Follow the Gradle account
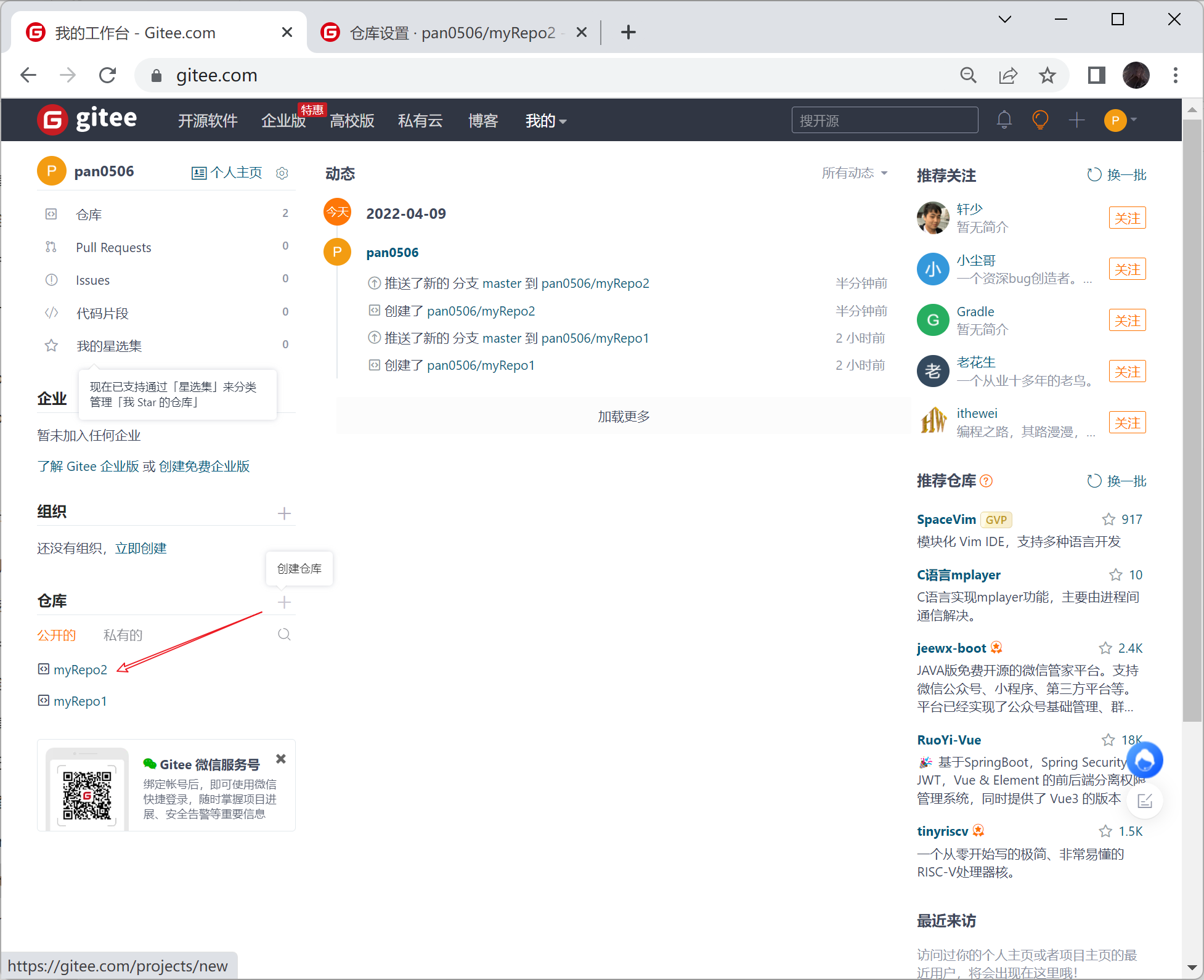The width and height of the screenshot is (1204, 980). tap(1127, 321)
